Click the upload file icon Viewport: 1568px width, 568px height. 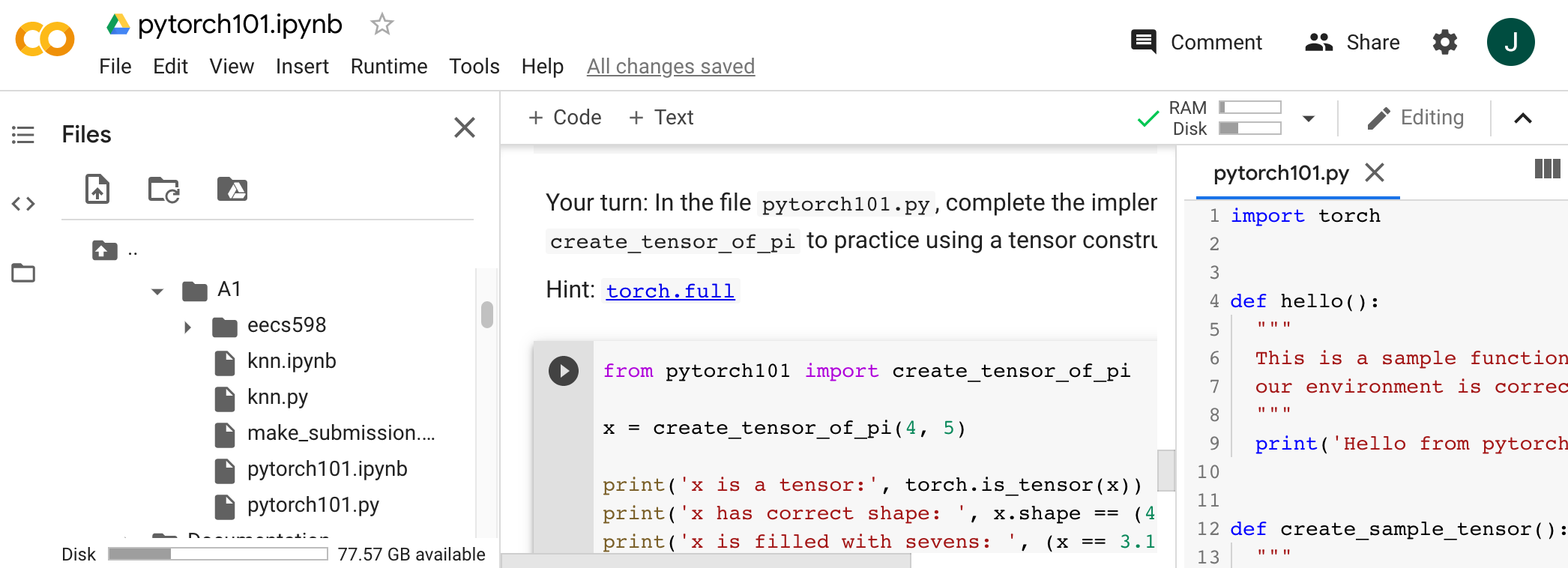click(x=97, y=189)
